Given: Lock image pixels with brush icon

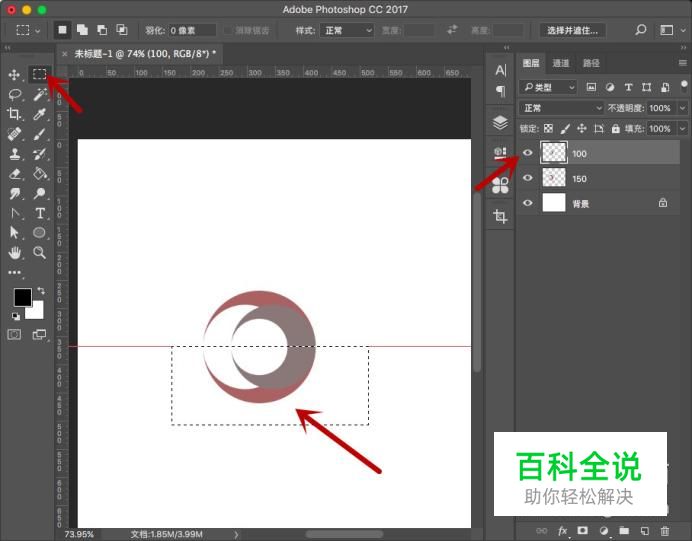Looking at the screenshot, I should click(565, 128).
